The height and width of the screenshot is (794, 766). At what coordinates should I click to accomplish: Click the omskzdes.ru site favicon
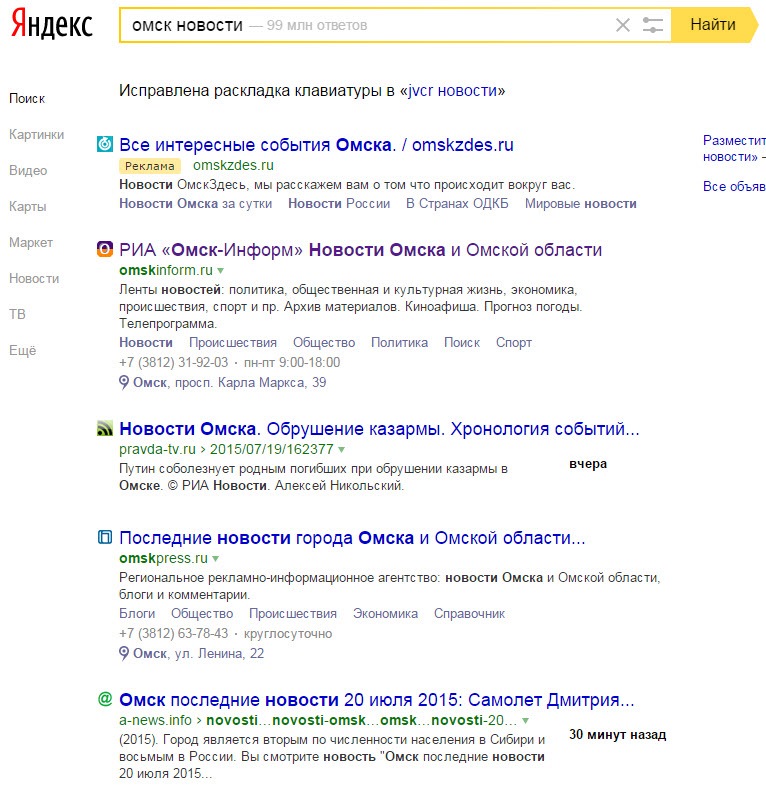point(105,144)
